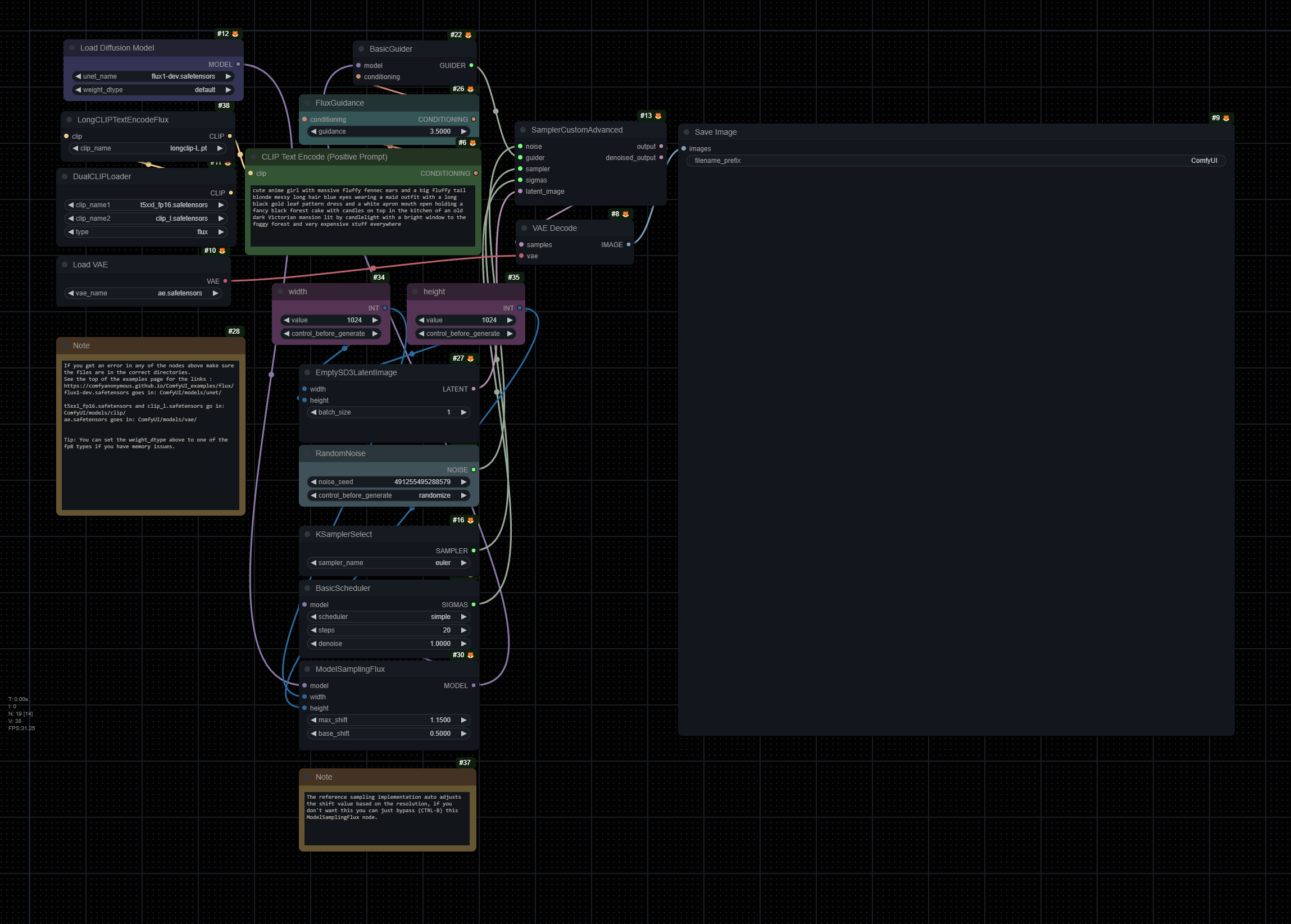Click fox badge icon on SamplerCustomAdvanced node #13
Image resolution: width=1291 pixels, height=924 pixels.
click(x=658, y=116)
